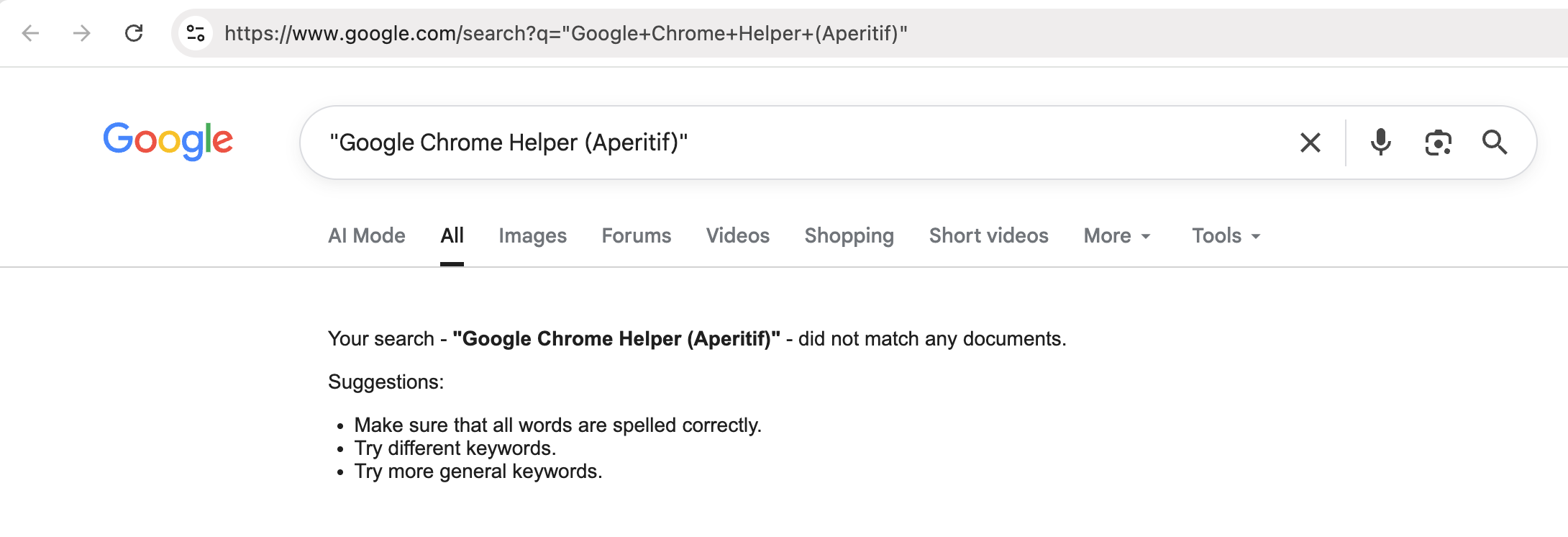Image resolution: width=1568 pixels, height=537 pixels.
Task: Submit search with the magnifying glass icon
Action: pos(1495,143)
